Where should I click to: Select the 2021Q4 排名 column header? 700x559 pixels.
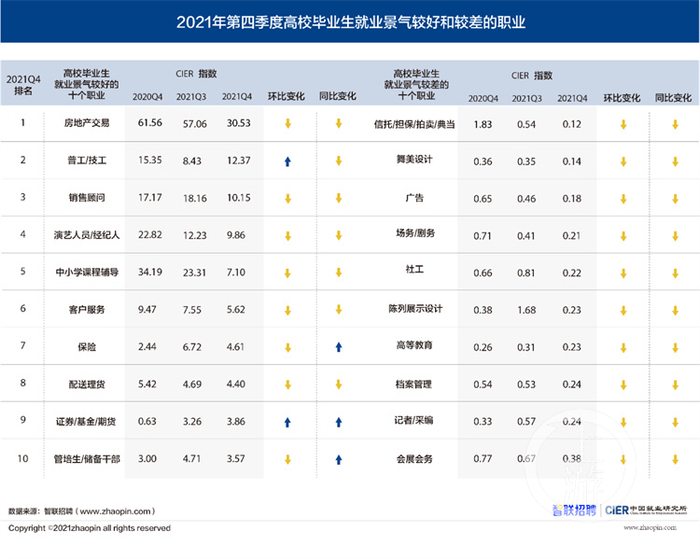[x=23, y=85]
